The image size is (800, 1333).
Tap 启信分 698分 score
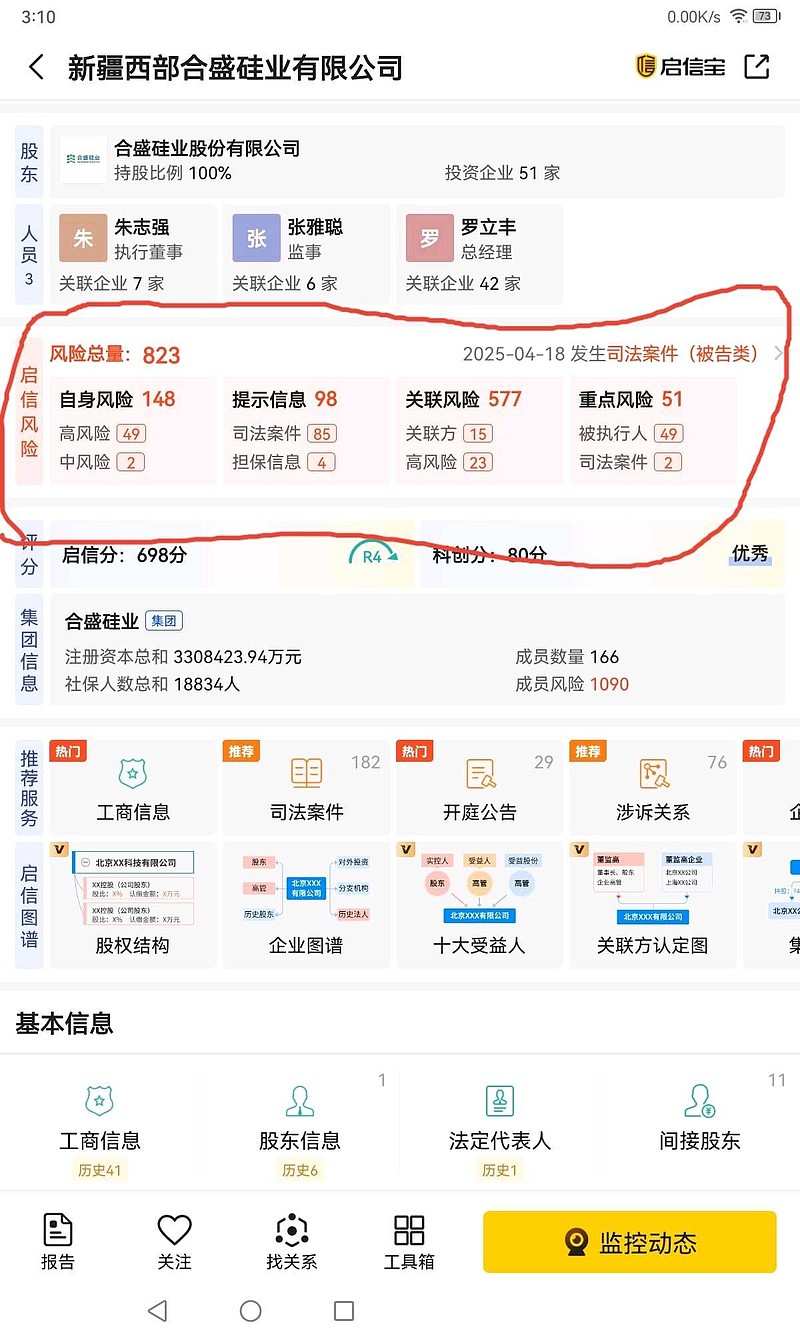pos(125,555)
